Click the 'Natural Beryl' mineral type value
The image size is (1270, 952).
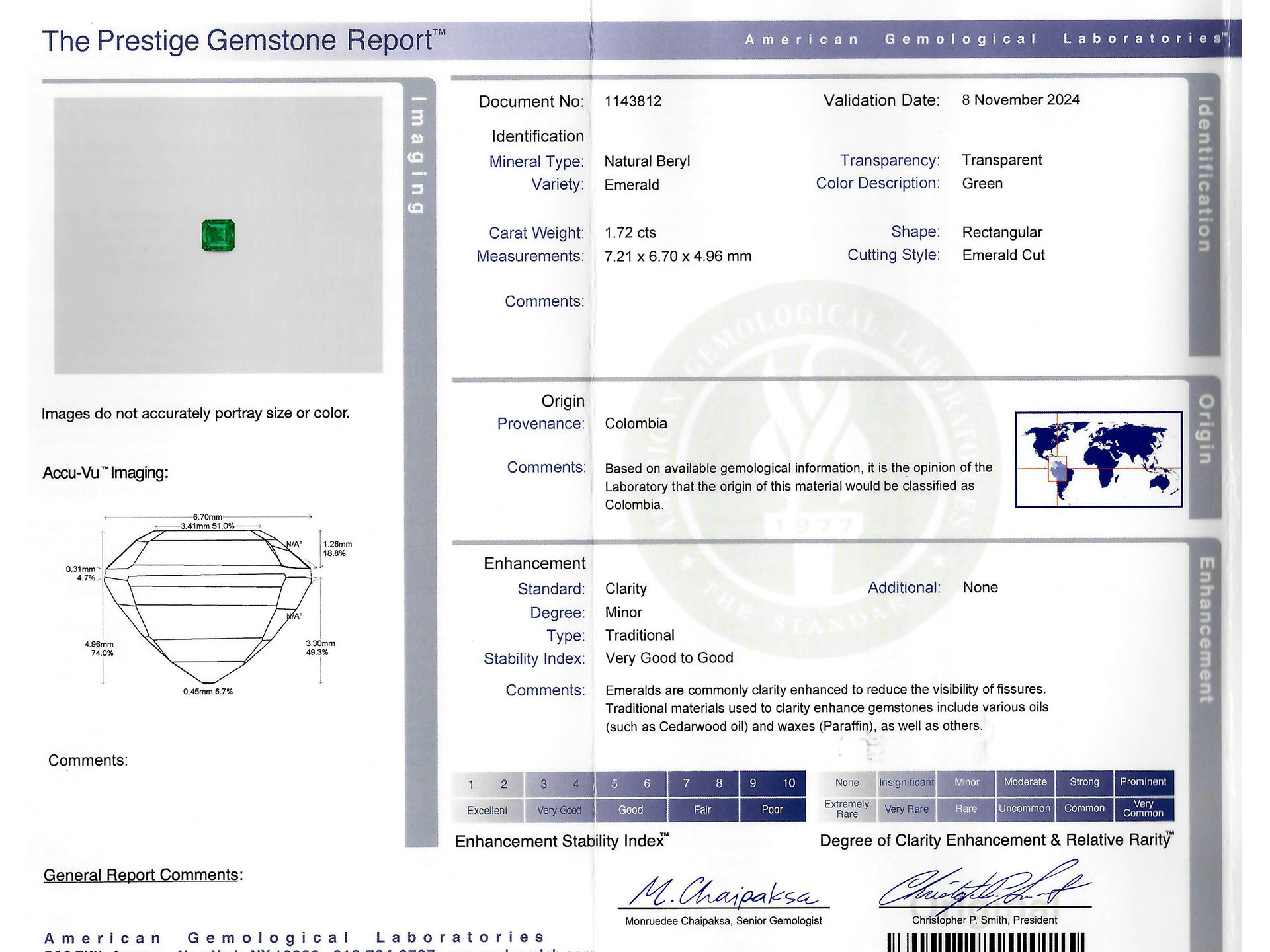pos(647,161)
